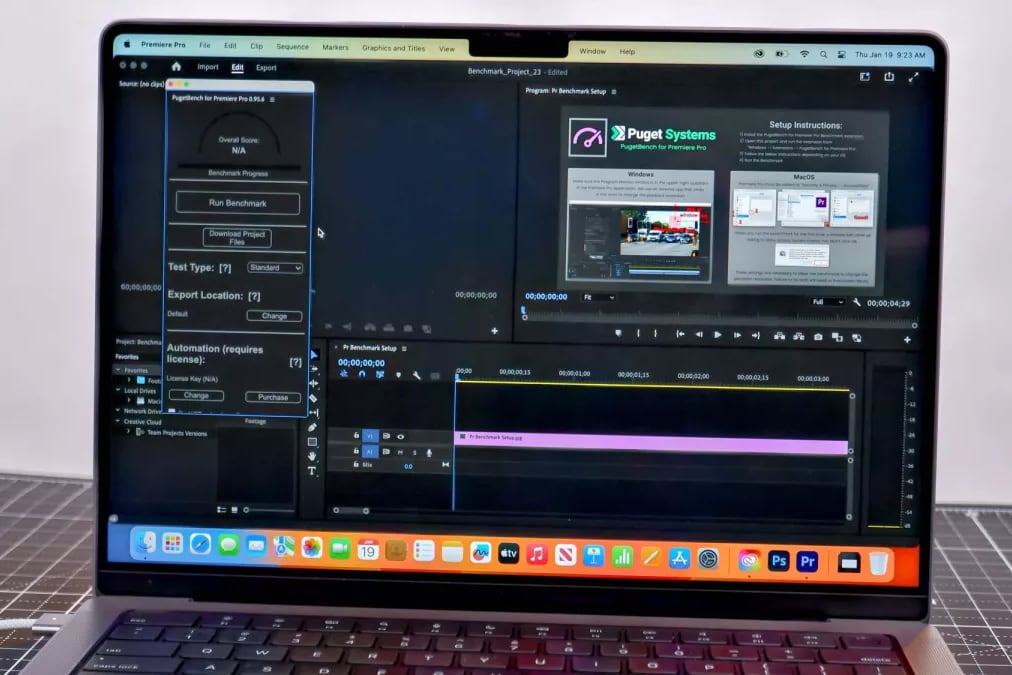Click Mark Out bracket in Program monitor
This screenshot has width=1012, height=675.
(x=656, y=334)
